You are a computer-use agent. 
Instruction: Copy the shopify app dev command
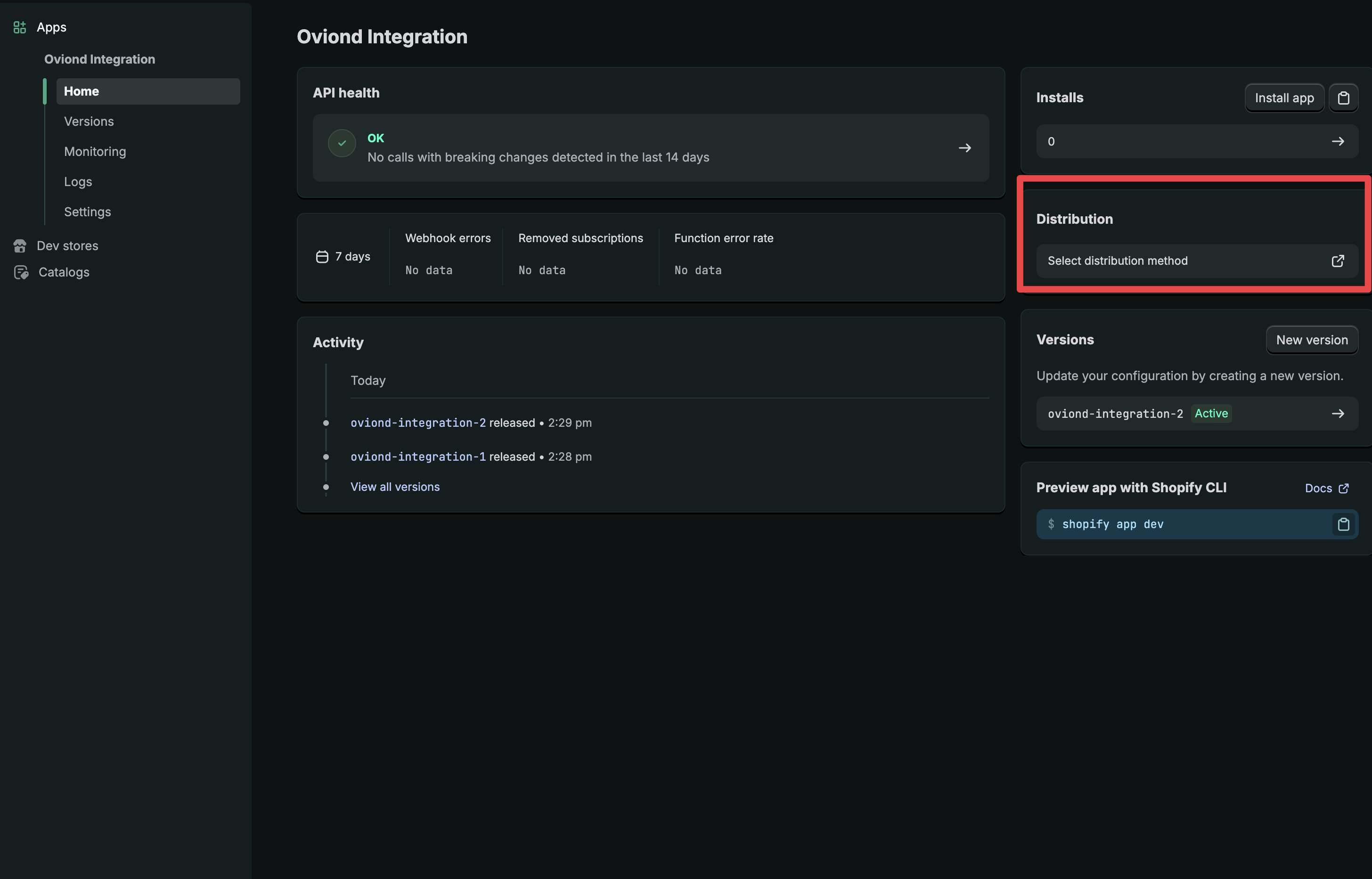pyautogui.click(x=1343, y=524)
